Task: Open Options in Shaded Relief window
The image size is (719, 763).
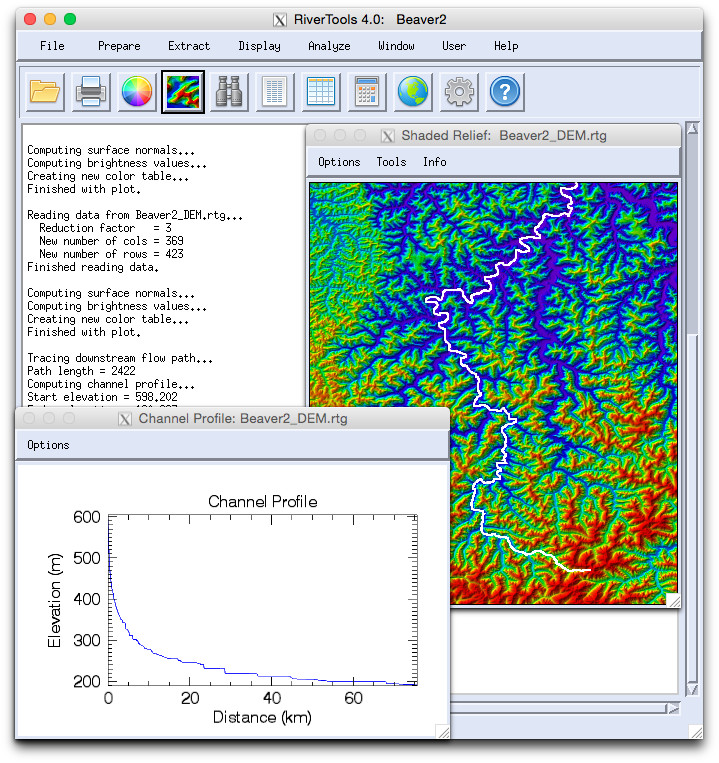Action: coord(339,162)
